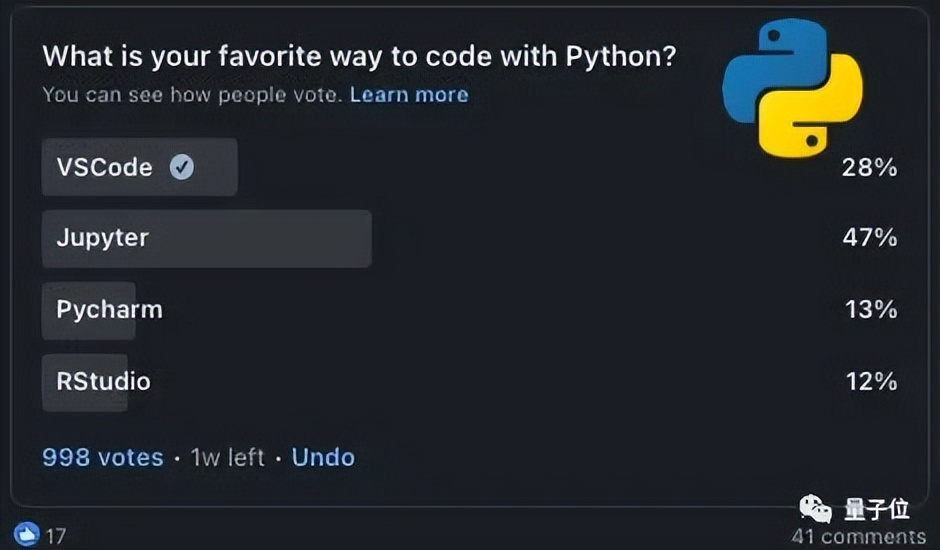
Task: Choose the Pycharm poll option
Action: point(109,310)
